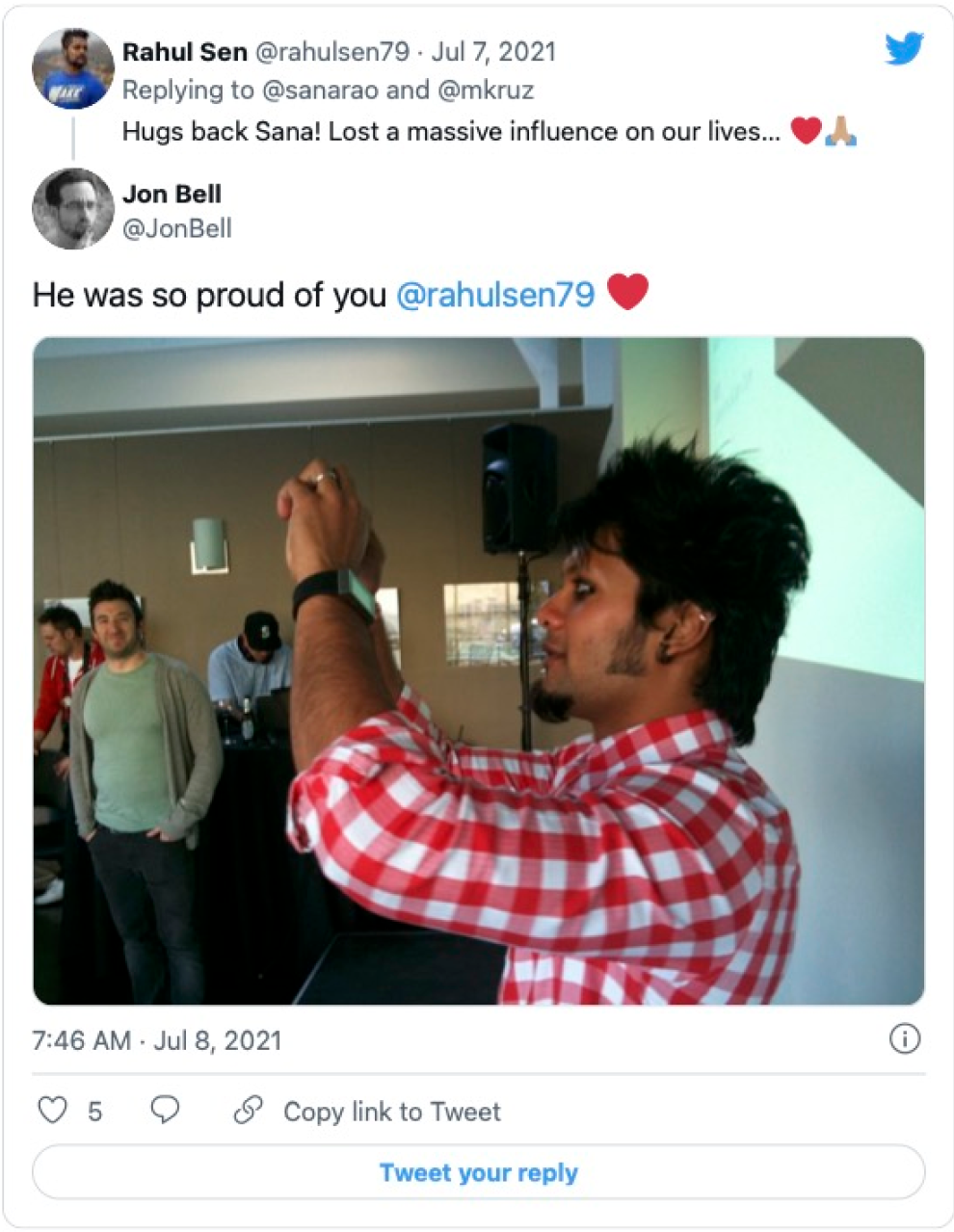Click the Jon Bell display name

[172, 194]
